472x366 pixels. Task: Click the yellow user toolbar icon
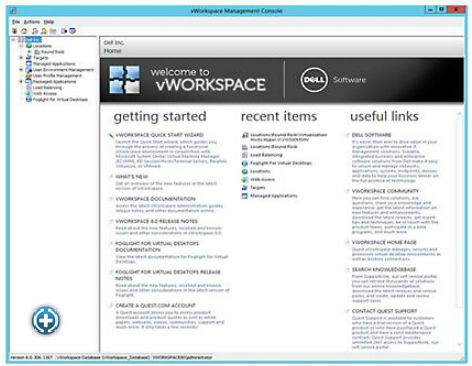click(44, 31)
